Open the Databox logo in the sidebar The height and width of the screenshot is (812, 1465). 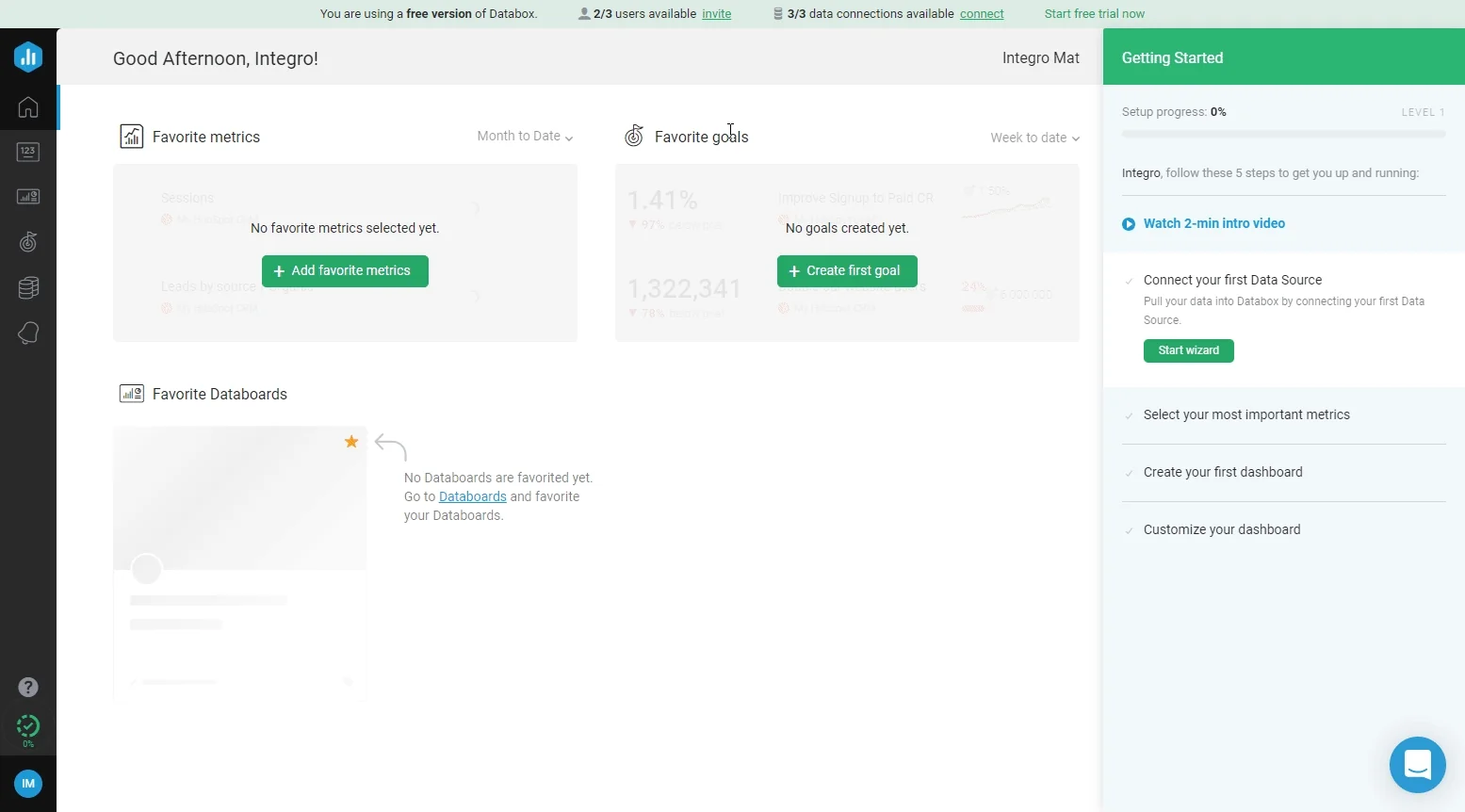[x=28, y=57]
